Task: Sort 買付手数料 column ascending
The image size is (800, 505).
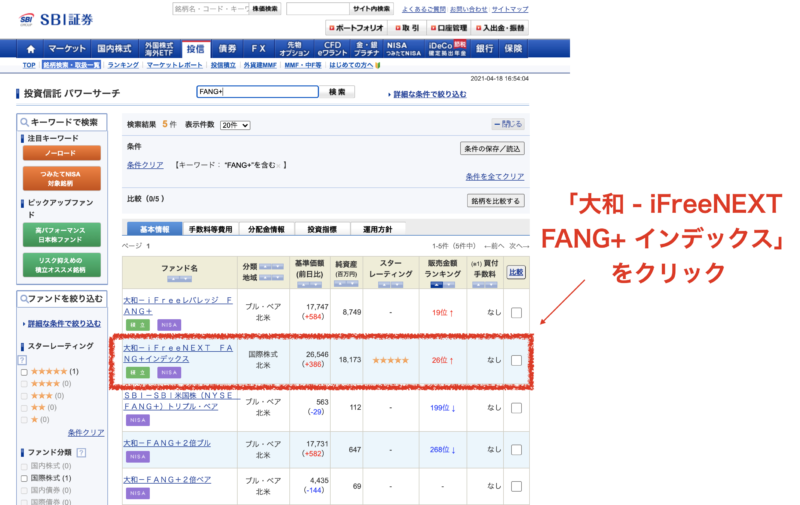Action: point(479,285)
